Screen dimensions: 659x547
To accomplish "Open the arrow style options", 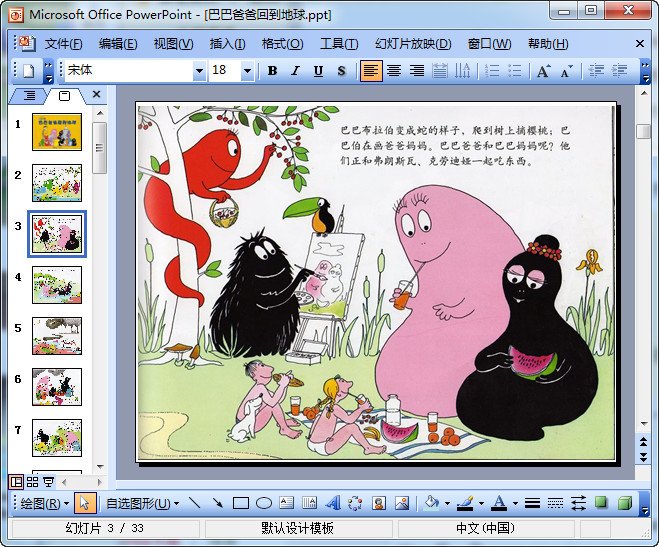I will click(x=578, y=502).
